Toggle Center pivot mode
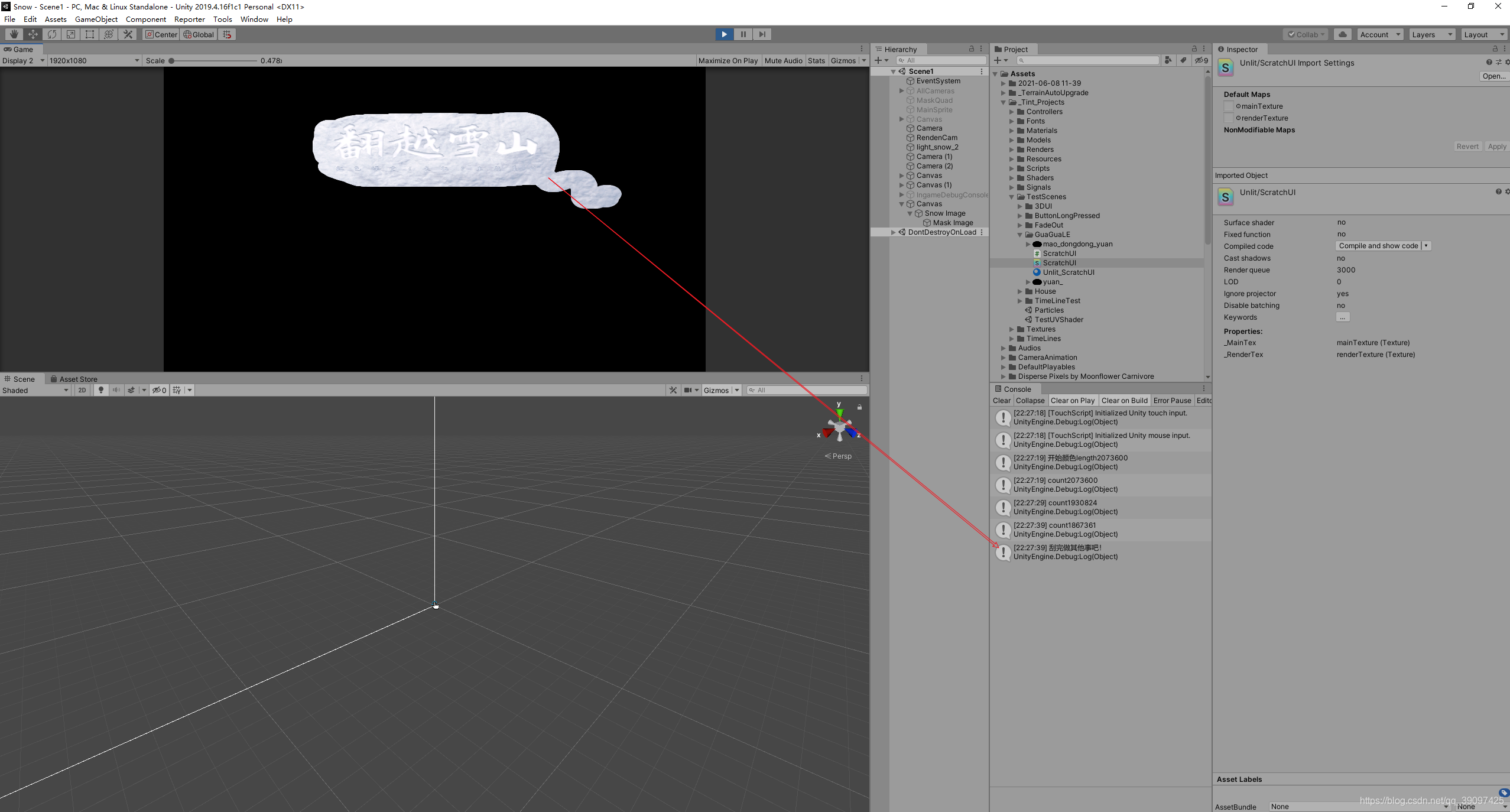Screen dimensions: 1510x812 click(160, 34)
